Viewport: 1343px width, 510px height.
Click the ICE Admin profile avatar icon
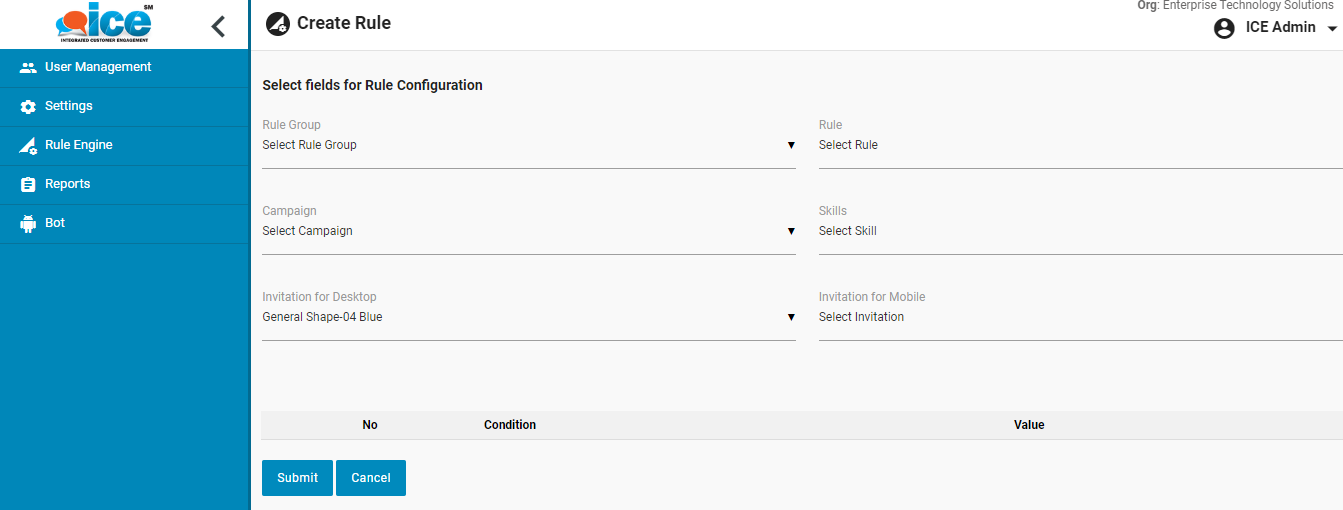(x=1224, y=28)
